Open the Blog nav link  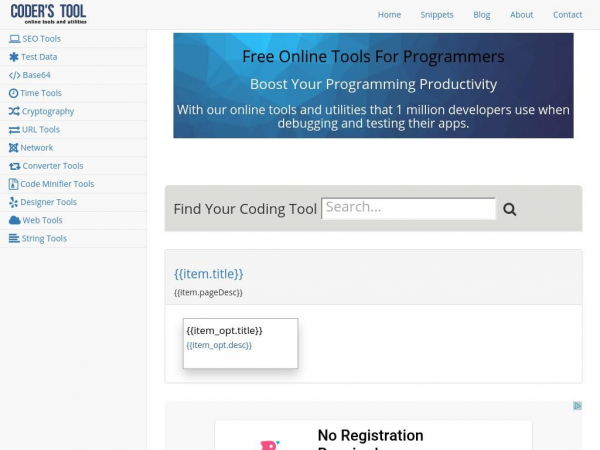[481, 15]
